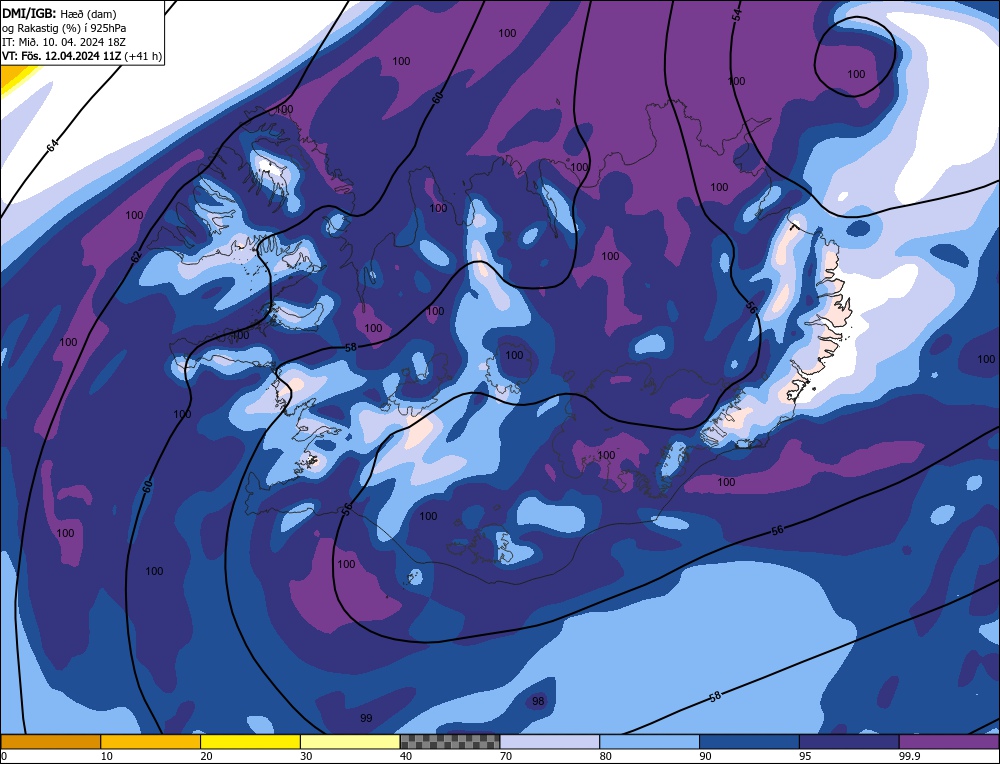
Task: Select the yellow 20–30 legend swatch
Action: pyautogui.click(x=250, y=742)
